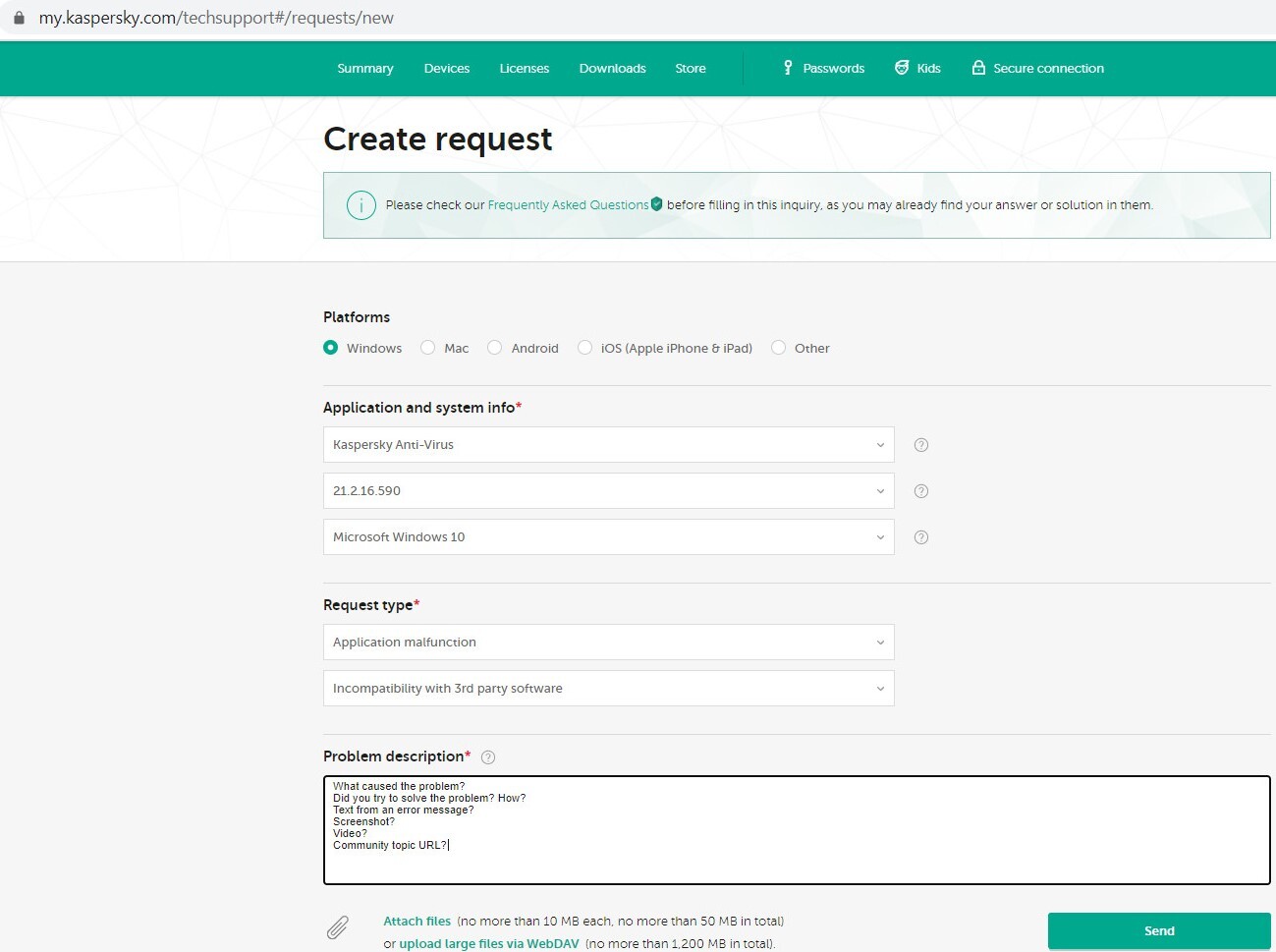Click the browser padlock site info icon
This screenshot has width=1276, height=952.
coord(19,18)
